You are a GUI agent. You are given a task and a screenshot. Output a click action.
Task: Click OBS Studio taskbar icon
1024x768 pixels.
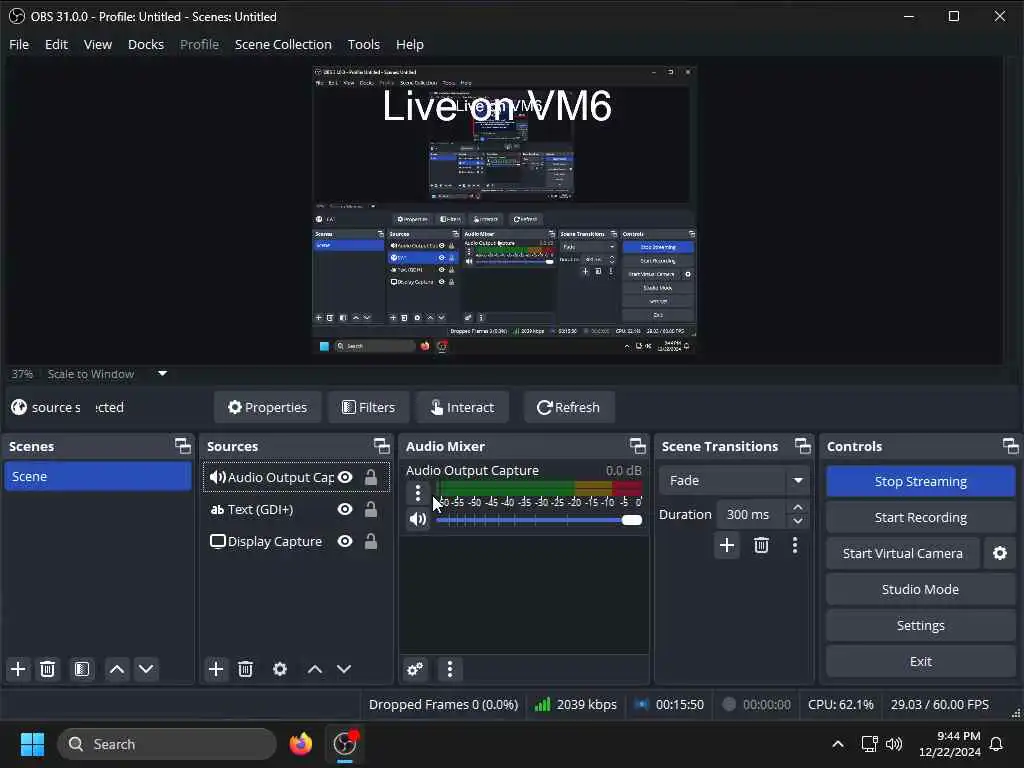(x=345, y=744)
